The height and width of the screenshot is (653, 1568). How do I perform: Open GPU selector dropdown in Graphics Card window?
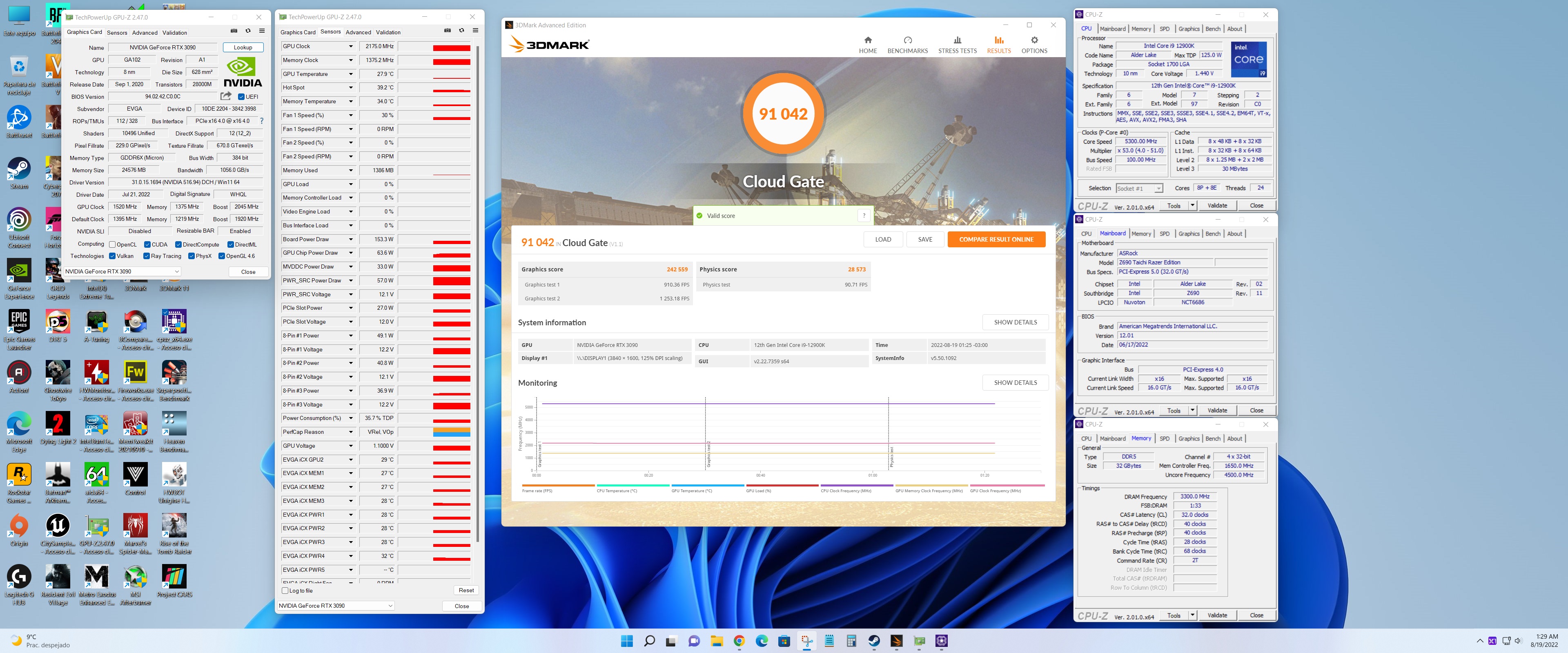tap(122, 271)
